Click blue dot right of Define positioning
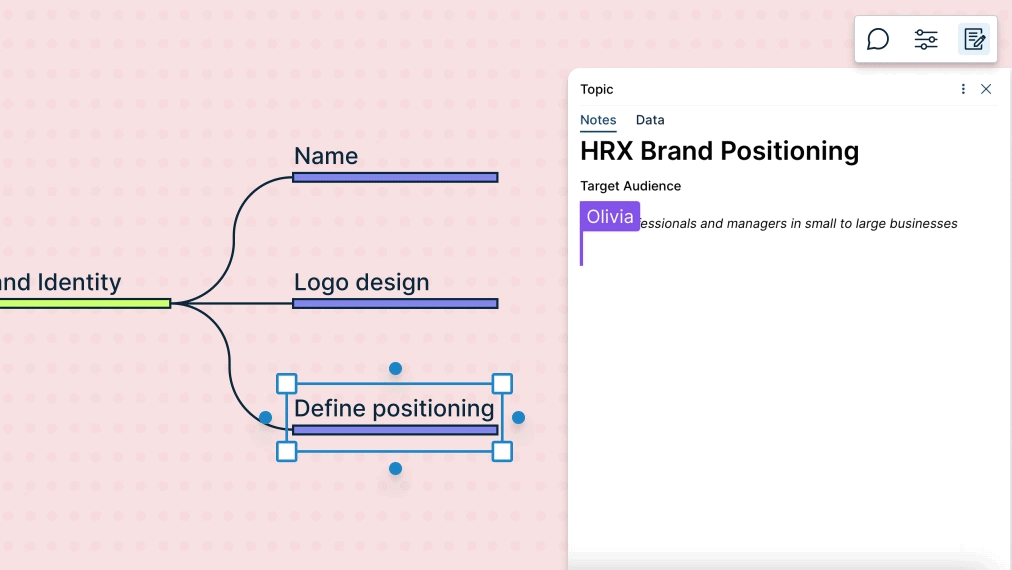The image size is (1012, 570). [518, 417]
